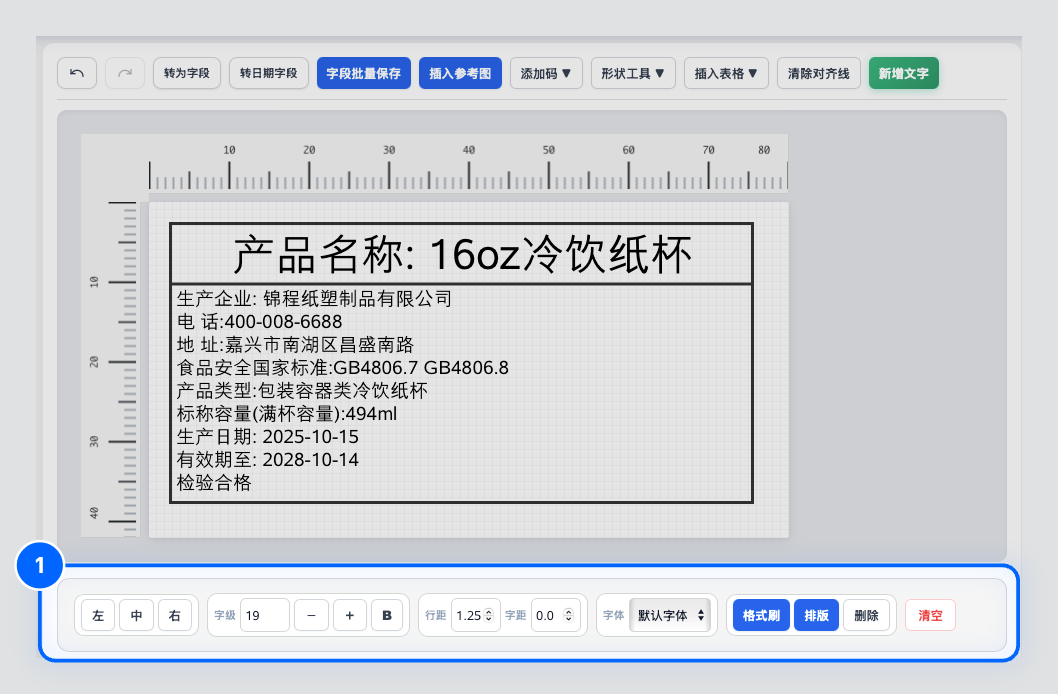Insert reference image via 插入参考图
This screenshot has width=1058, height=694.
[x=460, y=72]
